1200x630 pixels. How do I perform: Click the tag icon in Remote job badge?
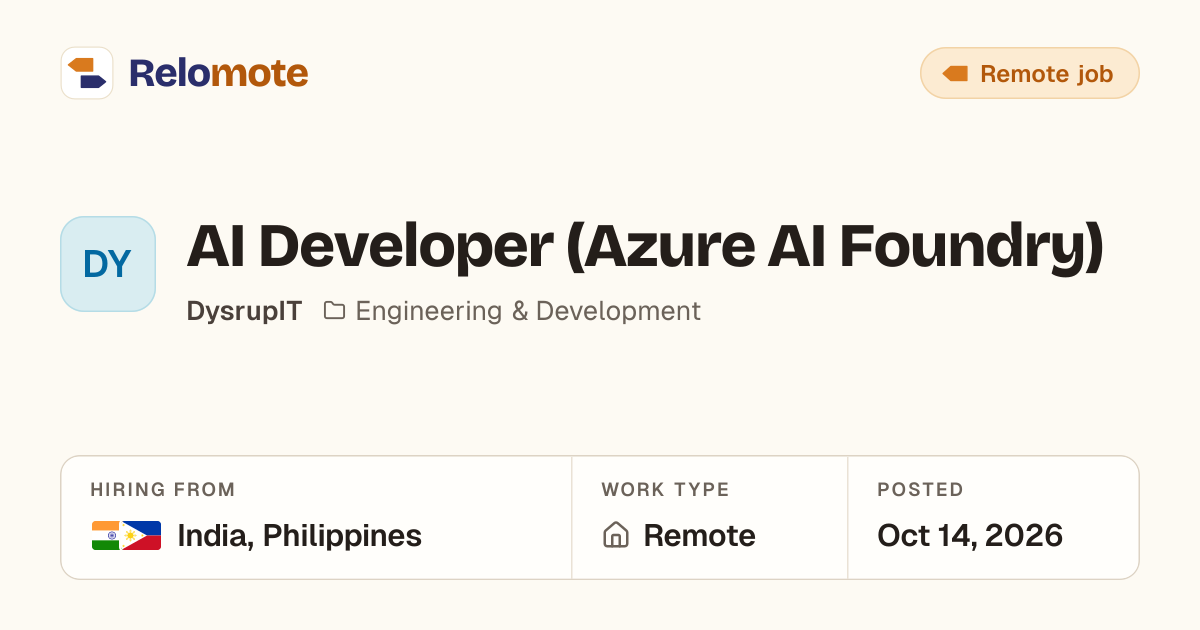point(955,74)
